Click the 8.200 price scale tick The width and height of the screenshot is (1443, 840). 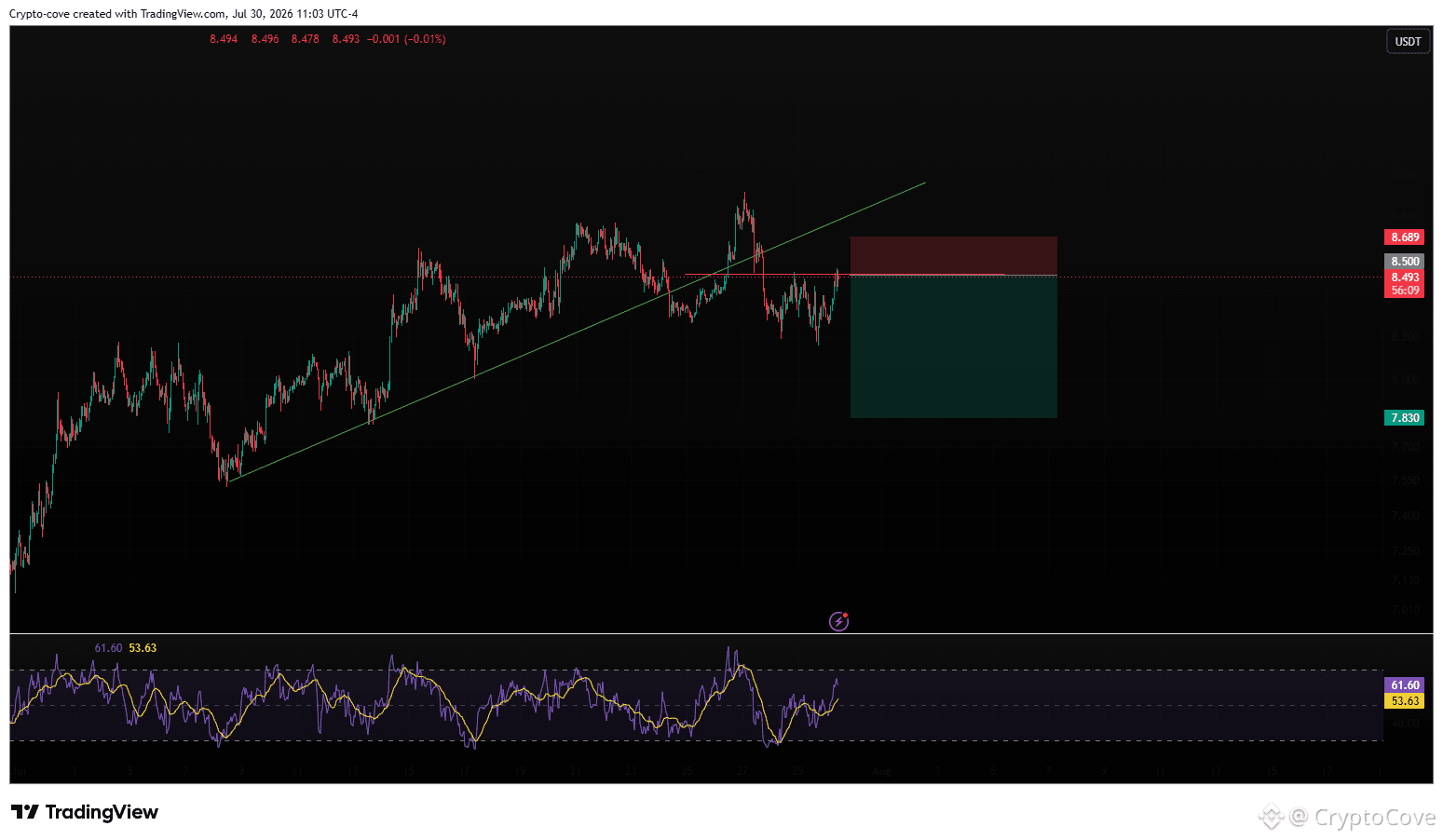(x=1405, y=337)
